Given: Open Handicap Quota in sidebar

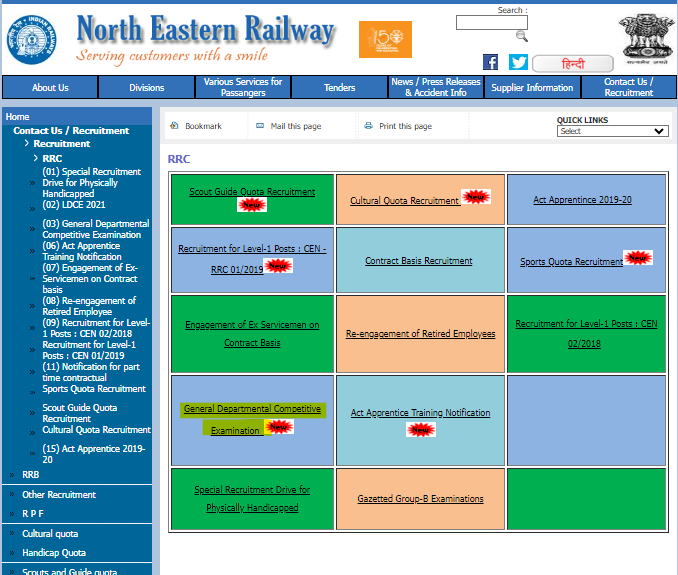Looking at the screenshot, I should pos(54,553).
